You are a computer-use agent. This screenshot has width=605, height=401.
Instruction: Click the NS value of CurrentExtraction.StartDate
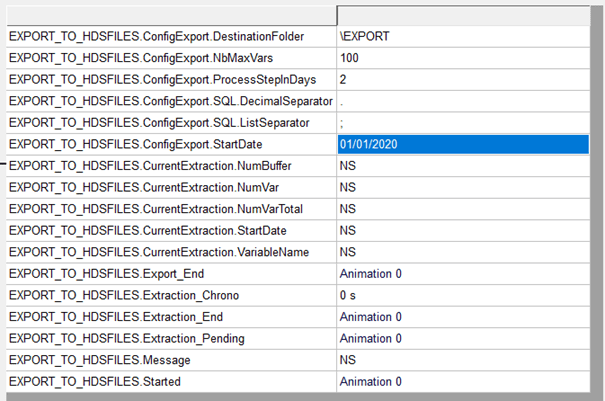coord(348,231)
